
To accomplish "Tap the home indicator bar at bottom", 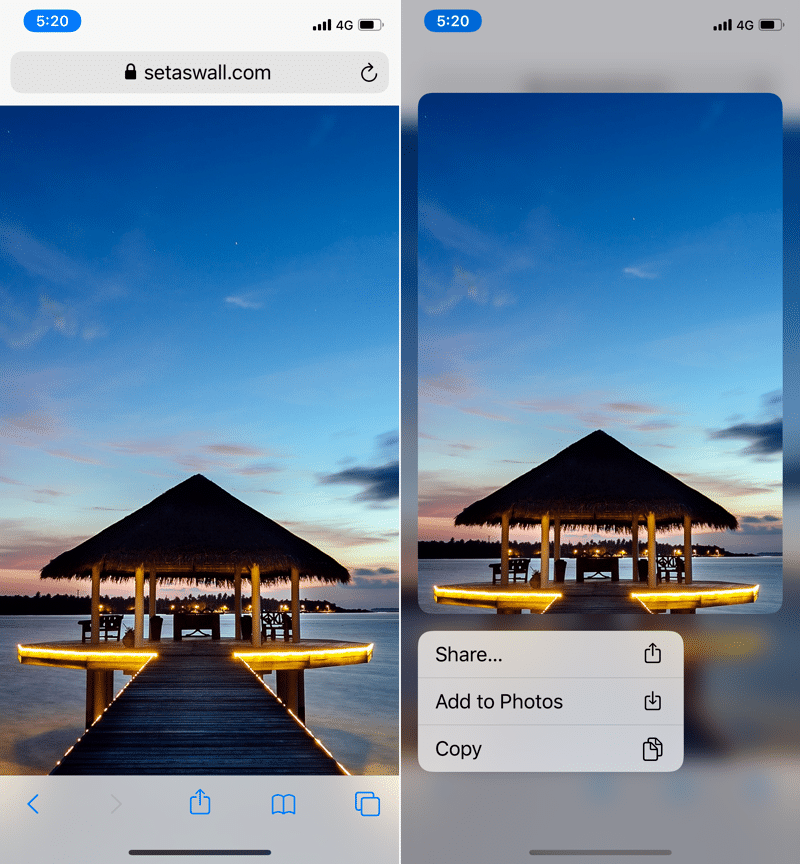I will point(199,852).
